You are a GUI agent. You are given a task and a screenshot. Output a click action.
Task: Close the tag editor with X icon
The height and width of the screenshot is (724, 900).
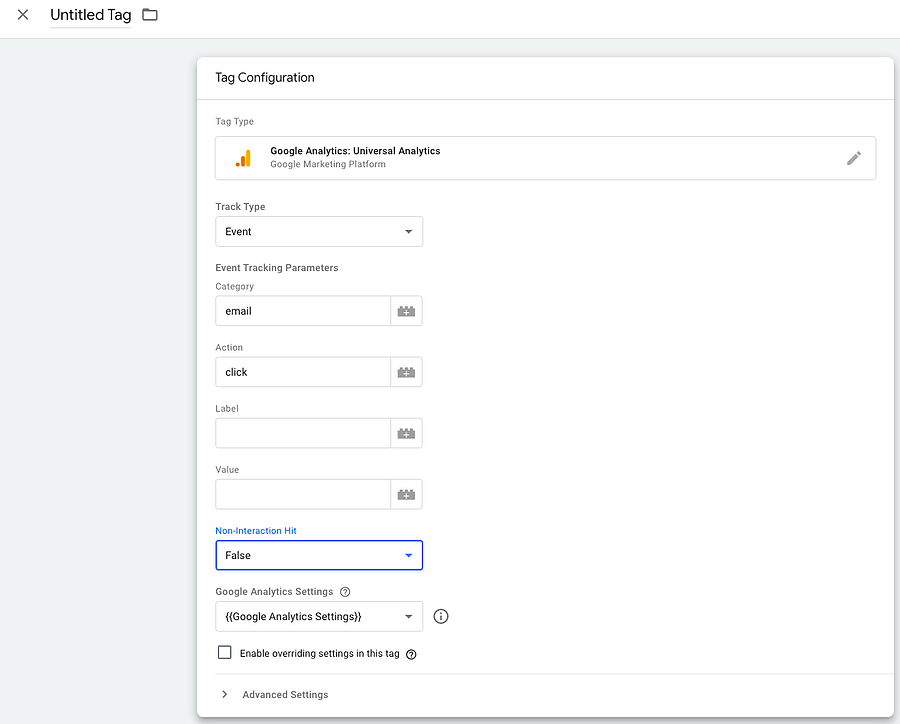click(x=23, y=15)
